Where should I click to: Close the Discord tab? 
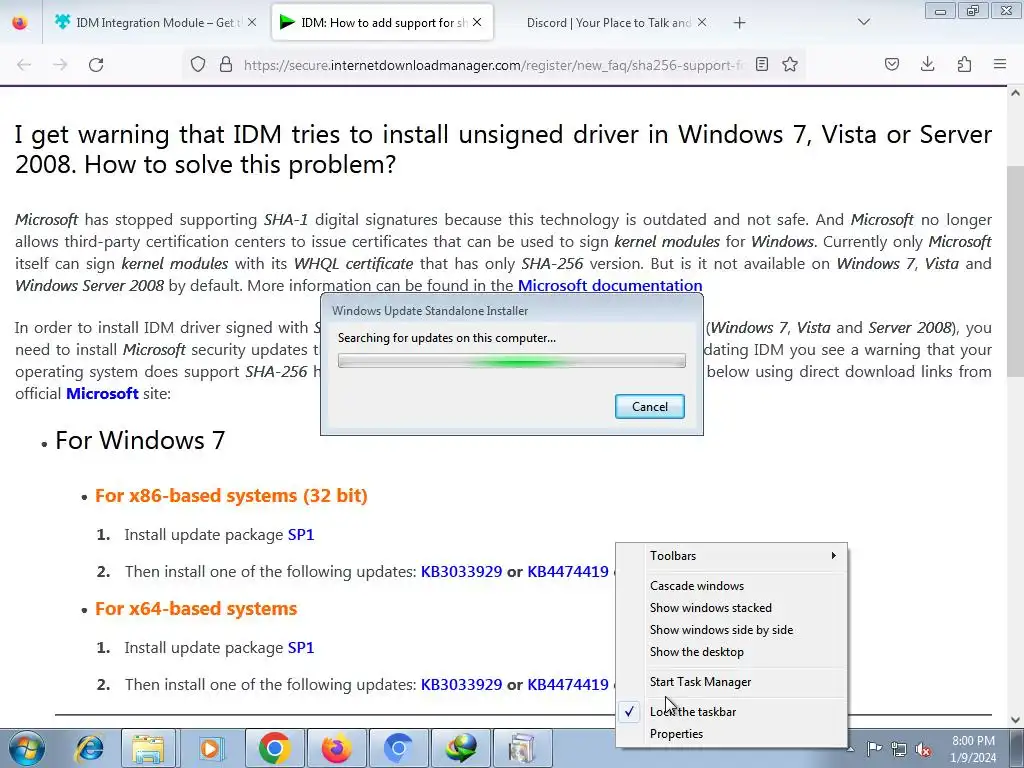tap(702, 22)
